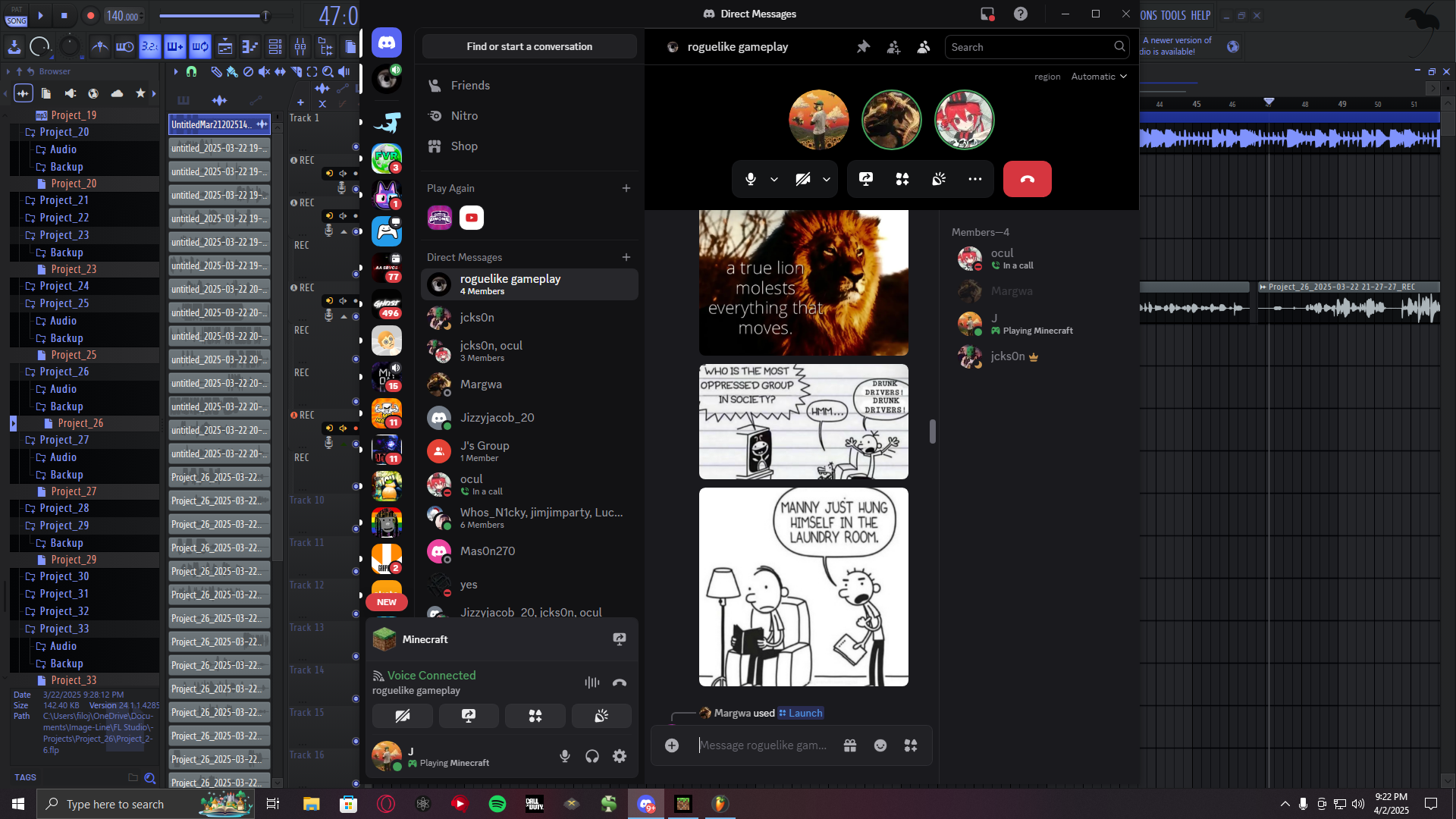
Task: Toggle camera on in the call controls
Action: coord(802,179)
